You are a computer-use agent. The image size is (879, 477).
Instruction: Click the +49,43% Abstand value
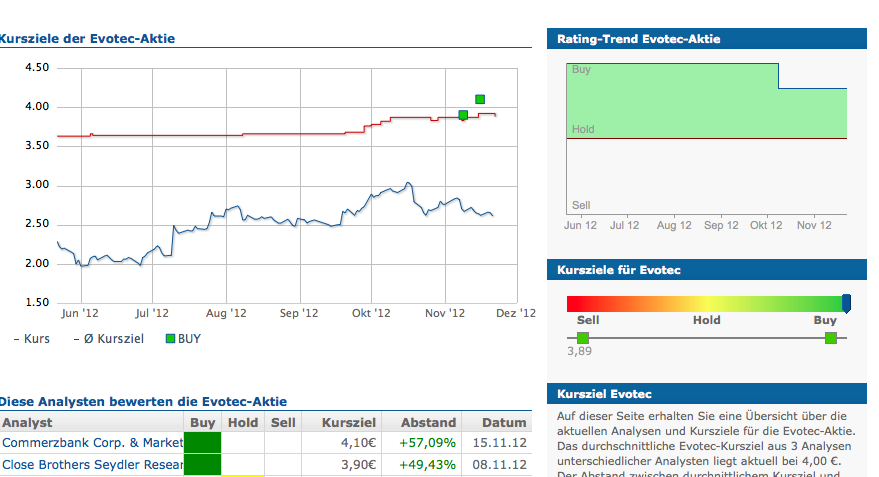click(x=427, y=465)
